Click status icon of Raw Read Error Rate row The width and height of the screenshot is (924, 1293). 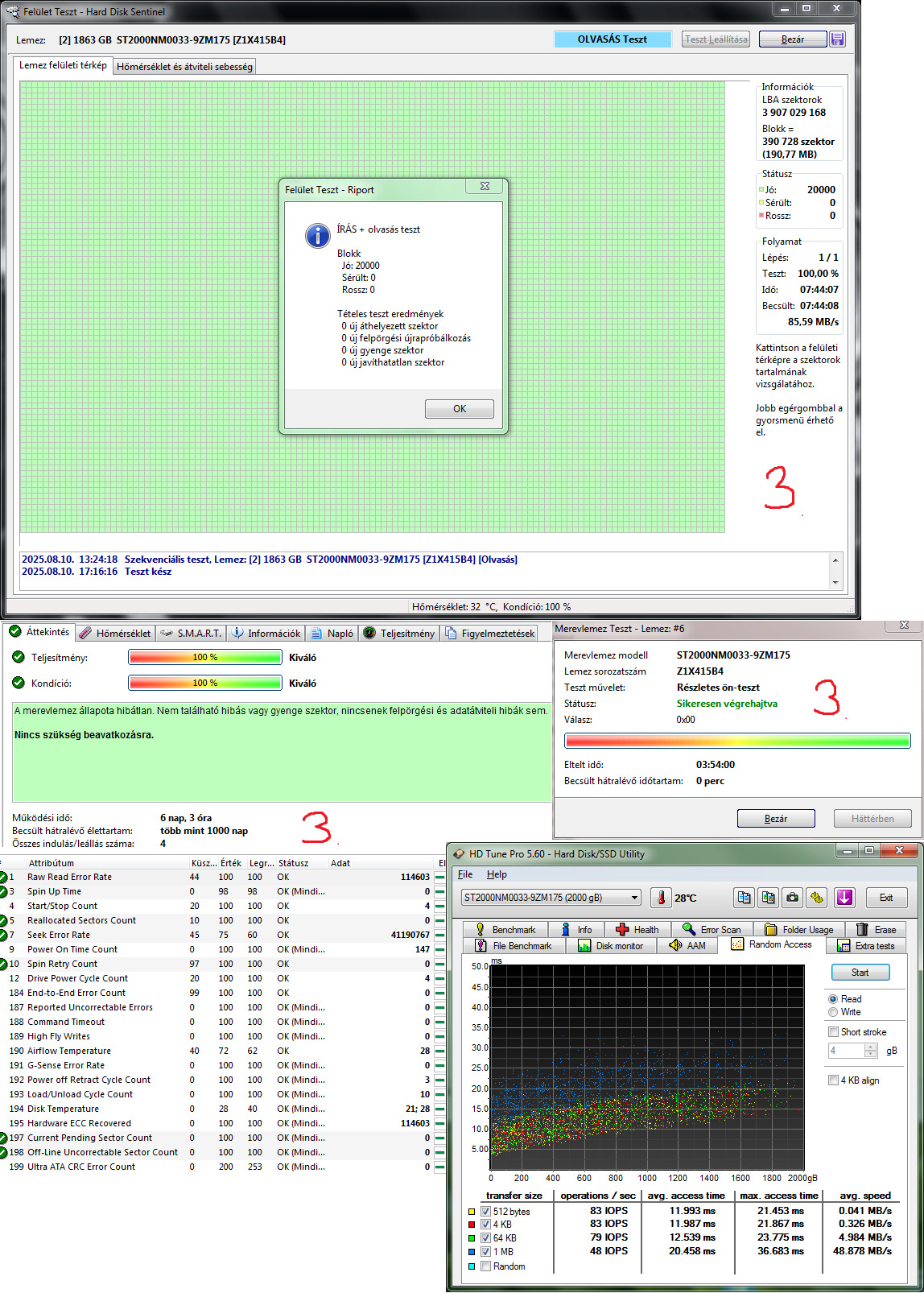point(3,877)
